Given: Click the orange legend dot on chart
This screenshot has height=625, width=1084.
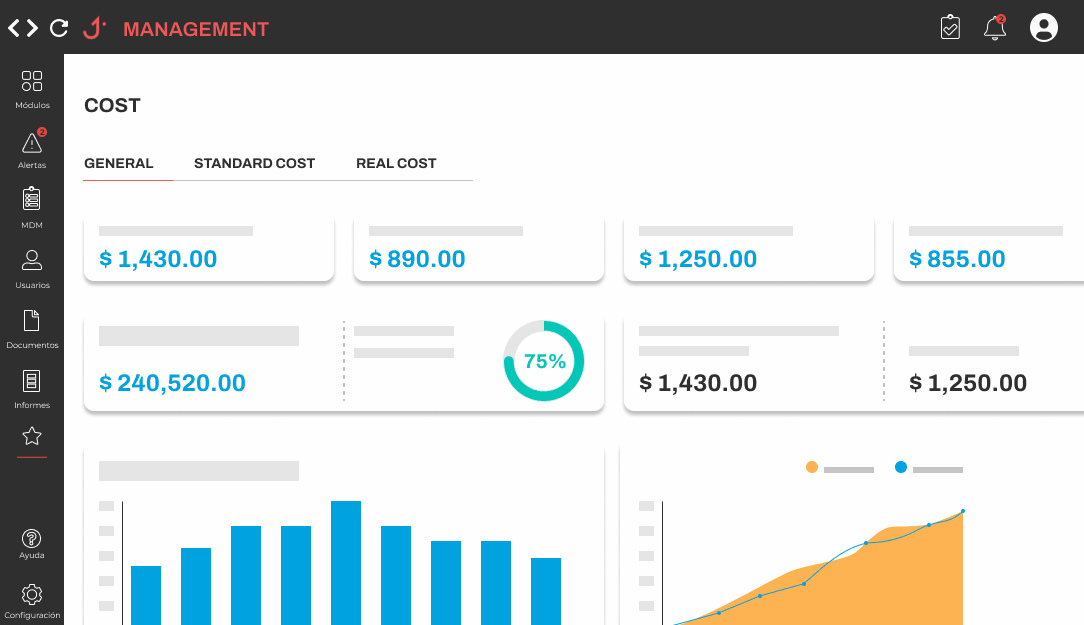Looking at the screenshot, I should (812, 467).
